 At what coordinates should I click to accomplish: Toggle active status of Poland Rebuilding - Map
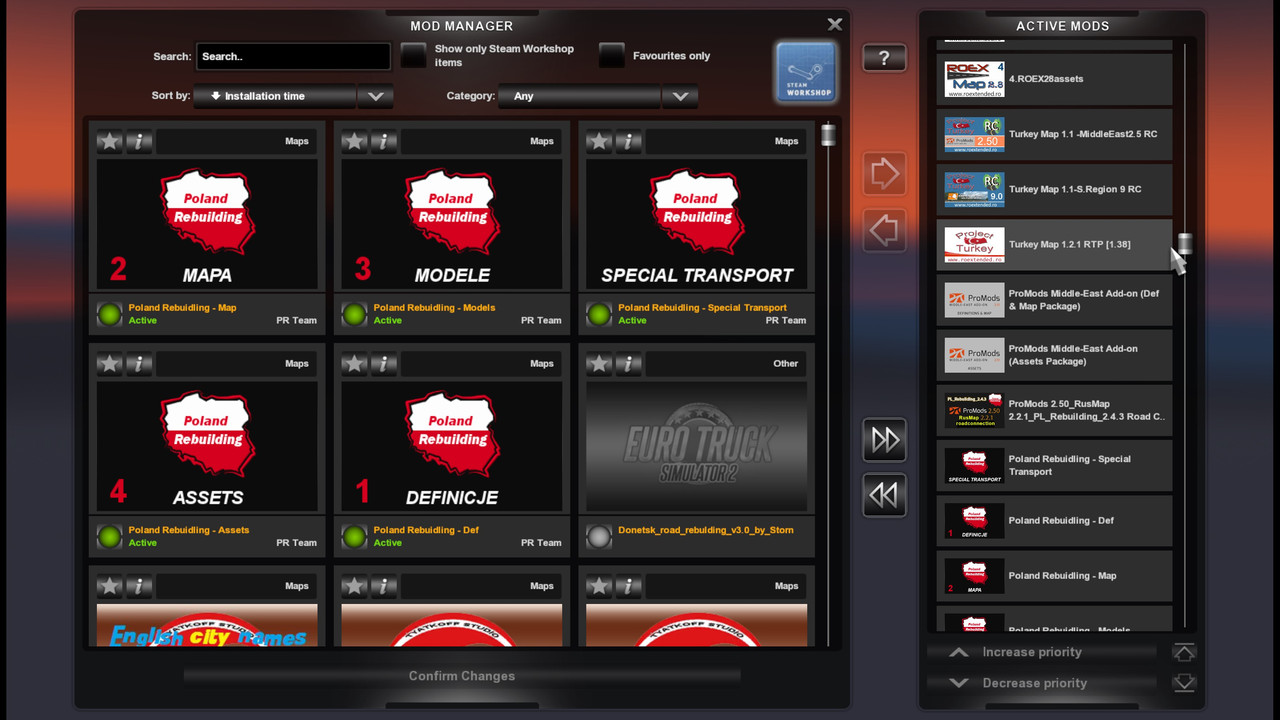tap(109, 314)
